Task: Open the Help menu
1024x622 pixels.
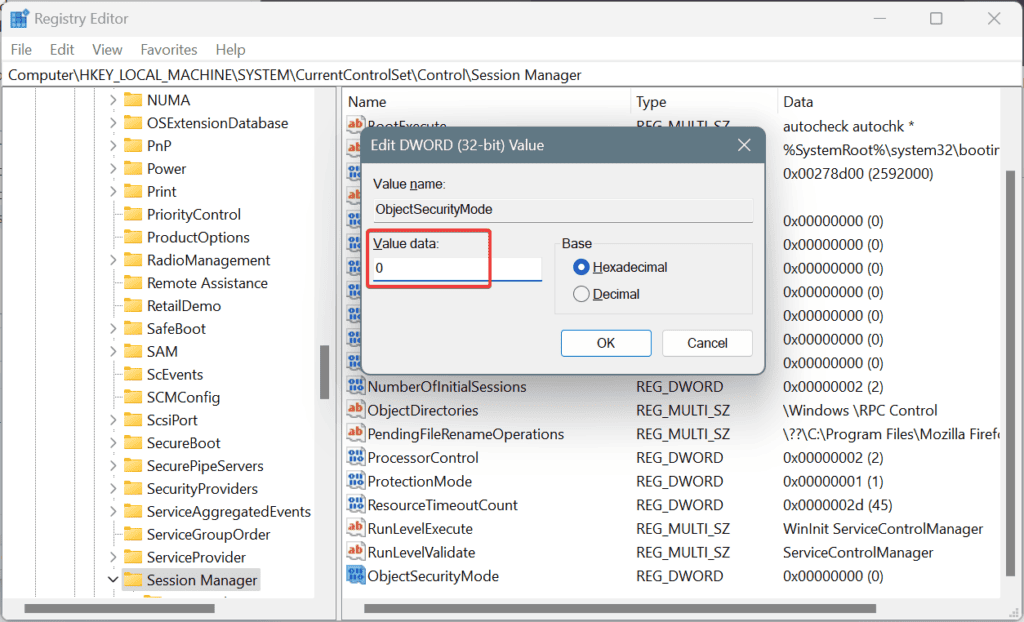Action: click(x=231, y=50)
